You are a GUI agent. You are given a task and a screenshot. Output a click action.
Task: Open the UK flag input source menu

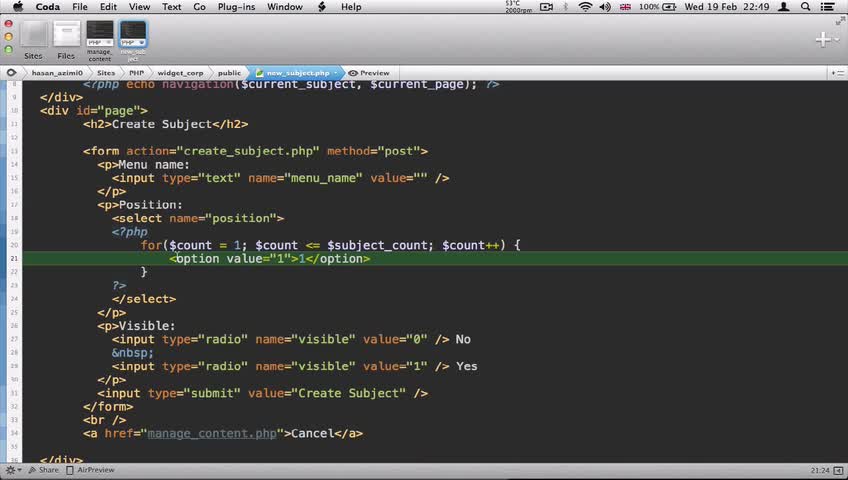click(625, 7)
